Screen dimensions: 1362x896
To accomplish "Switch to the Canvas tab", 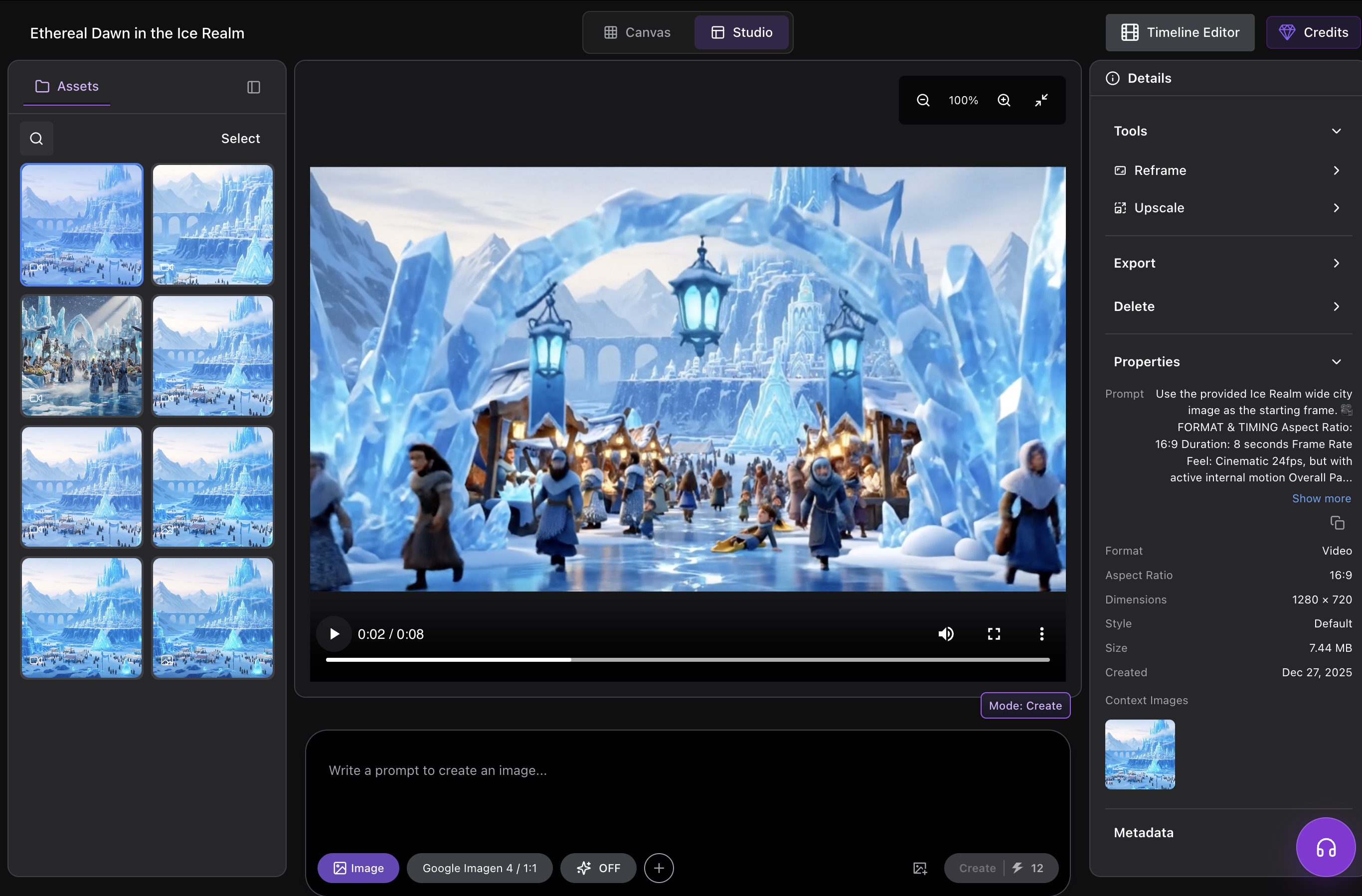I will (x=637, y=32).
